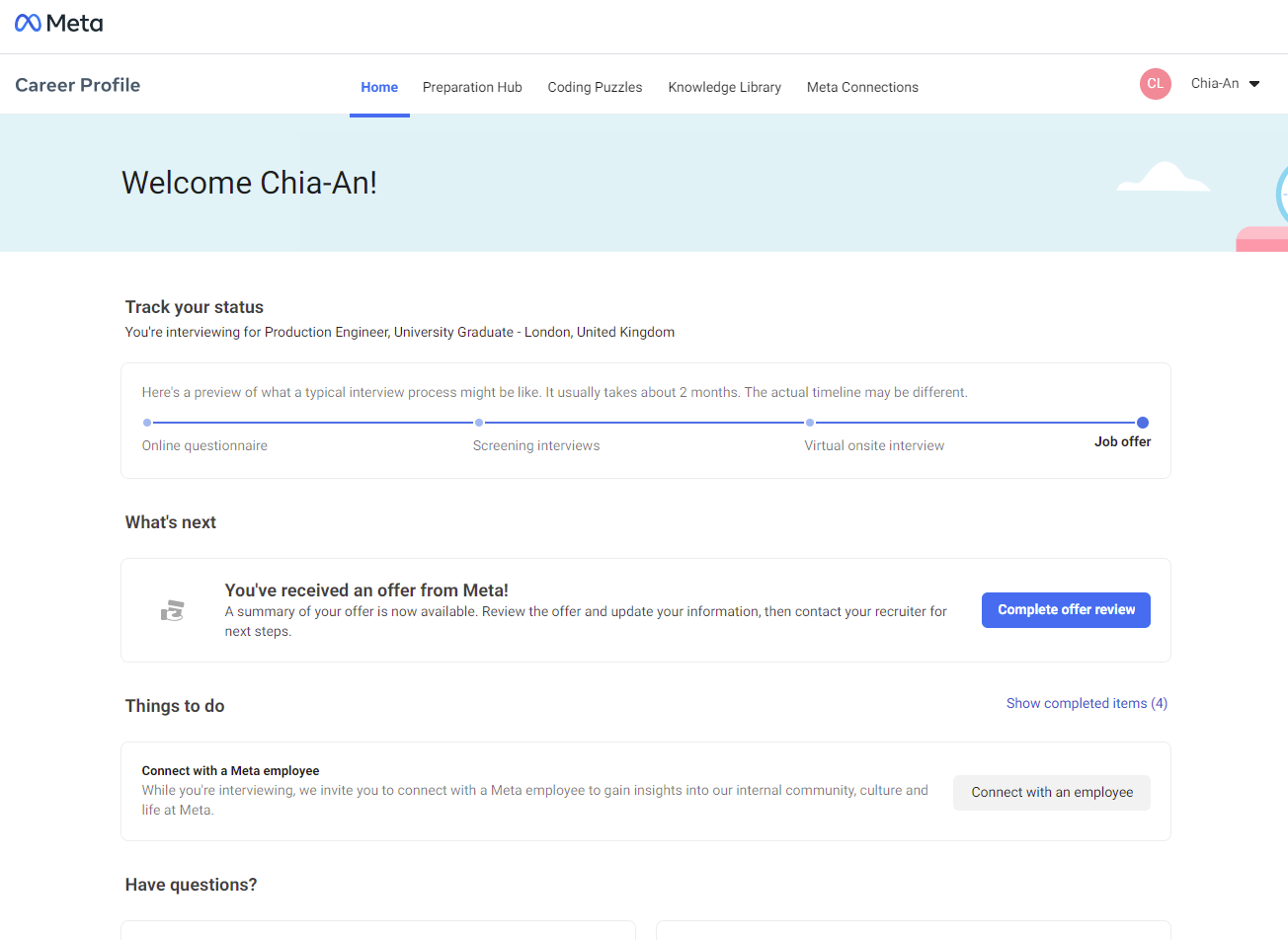Switch to Preparation Hub tab
1288x940 pixels.
[x=472, y=87]
